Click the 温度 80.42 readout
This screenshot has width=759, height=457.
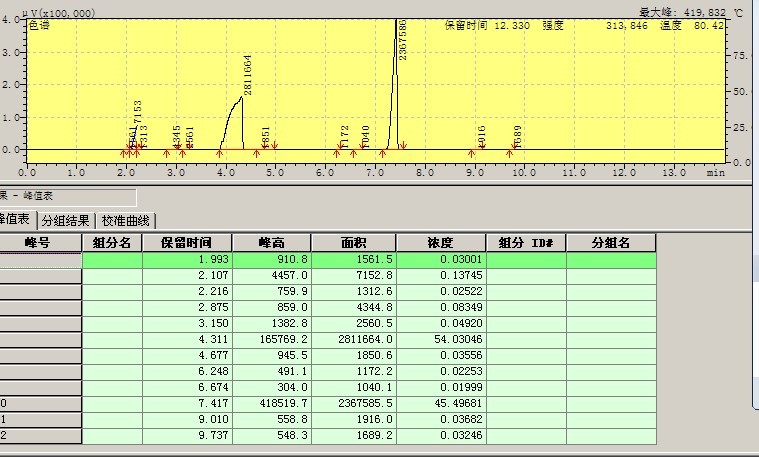[692, 25]
